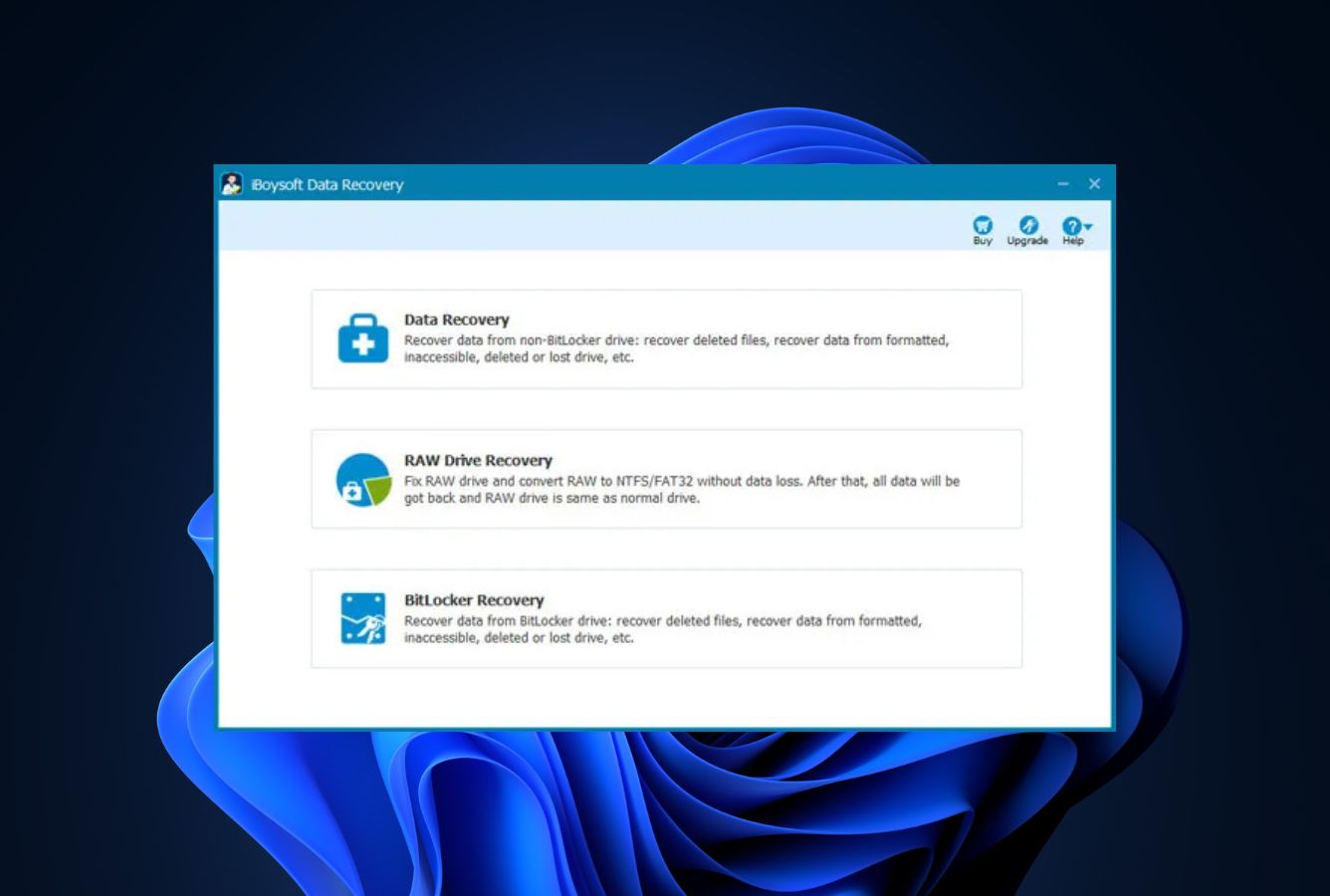1330x896 pixels.
Task: Select the Data Recovery heading
Action: 456,320
